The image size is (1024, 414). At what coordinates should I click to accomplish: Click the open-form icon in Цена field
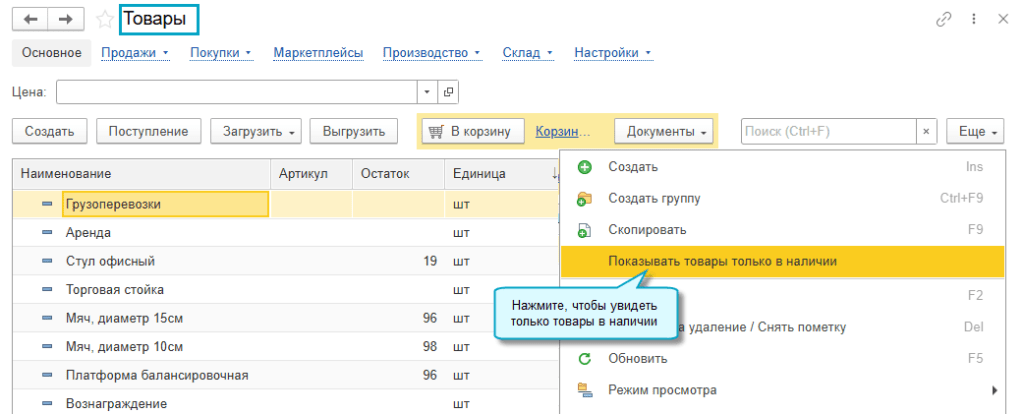coord(448,92)
